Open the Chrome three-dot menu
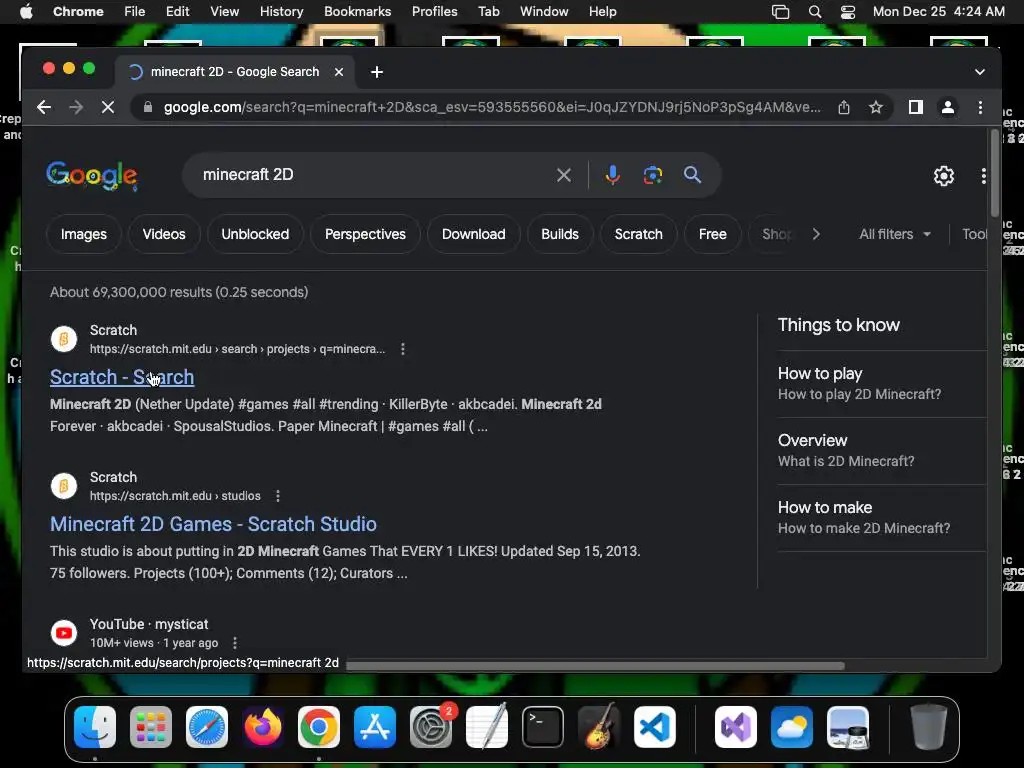The height and width of the screenshot is (768, 1024). pyautogui.click(x=980, y=107)
